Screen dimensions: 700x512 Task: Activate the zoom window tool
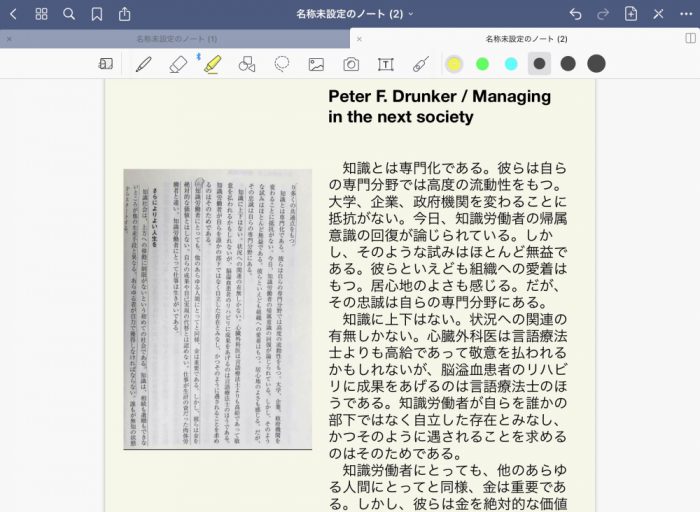pyautogui.click(x=106, y=64)
